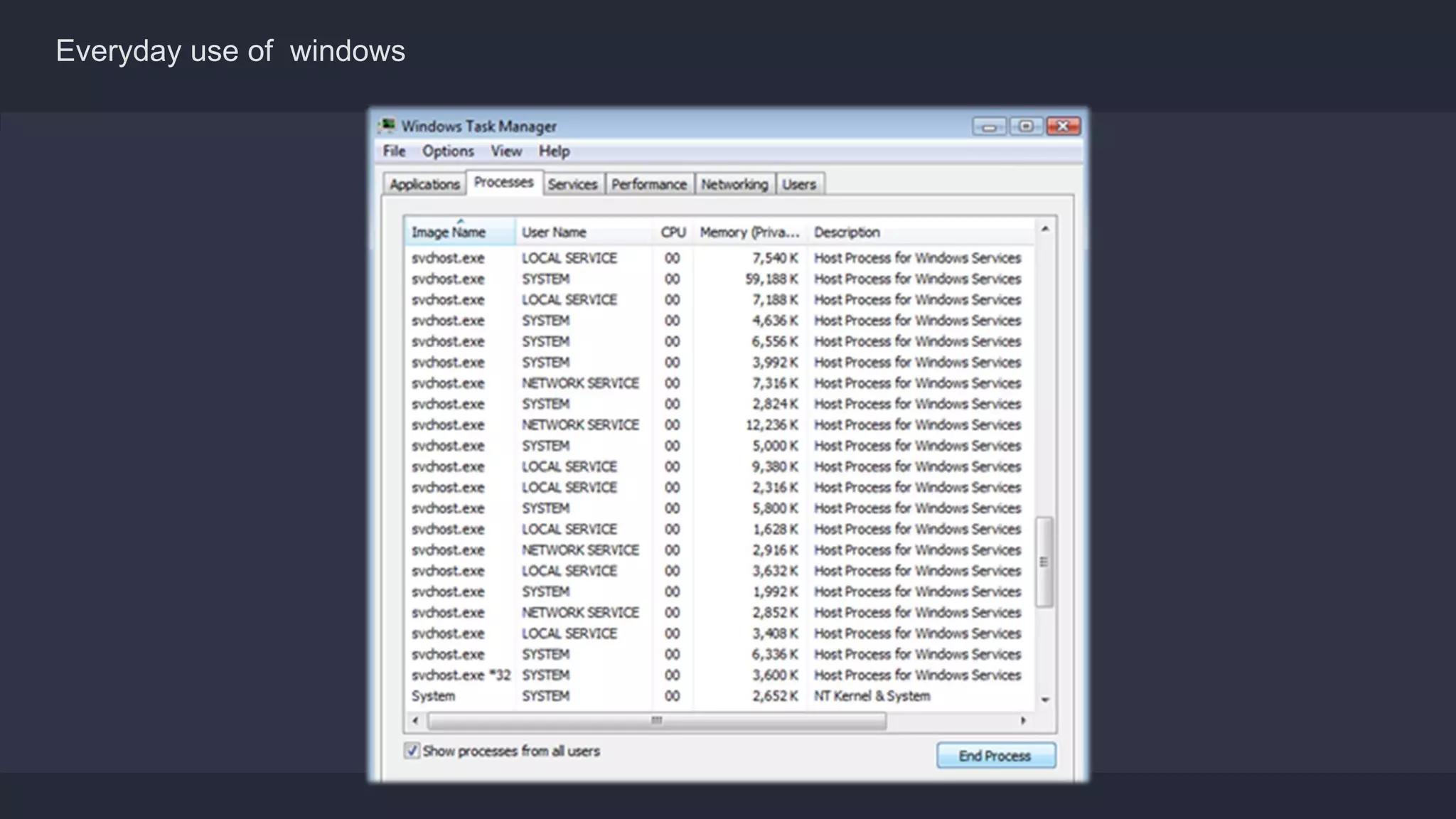
Task: Sort by Image Name column header
Action: pos(460,232)
